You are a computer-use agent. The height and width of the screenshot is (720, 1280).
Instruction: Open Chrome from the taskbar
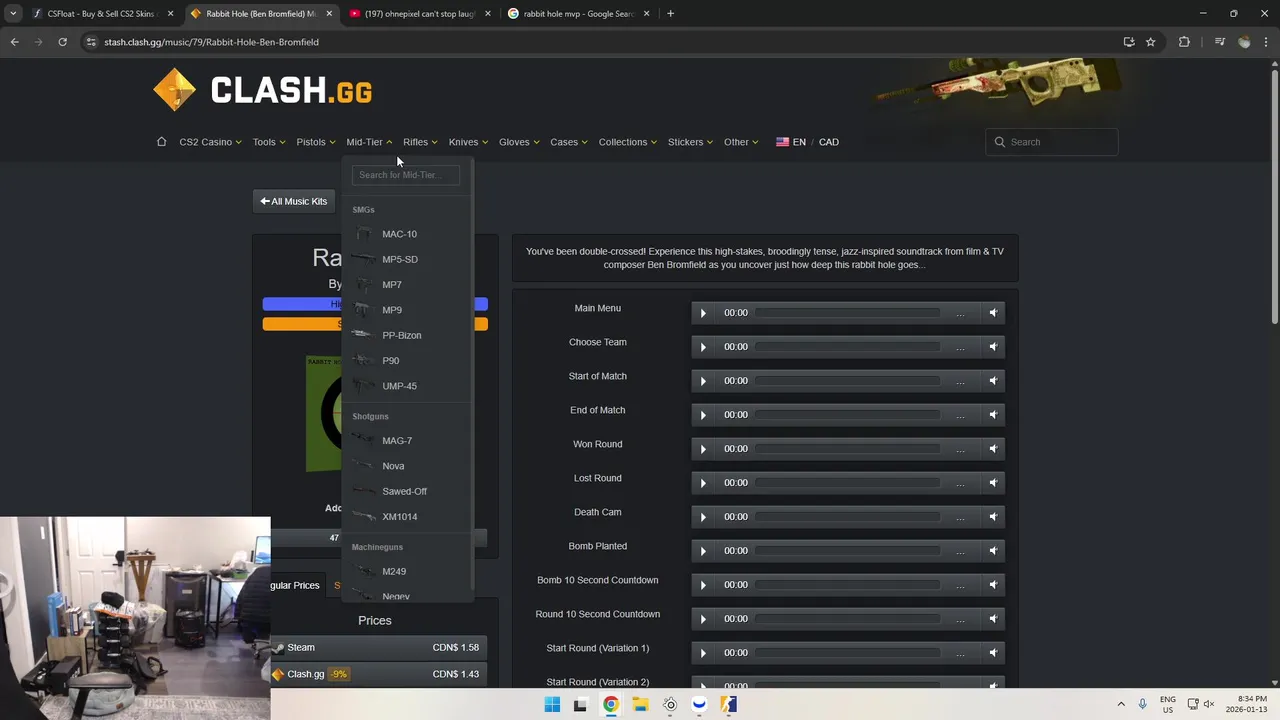tap(611, 704)
